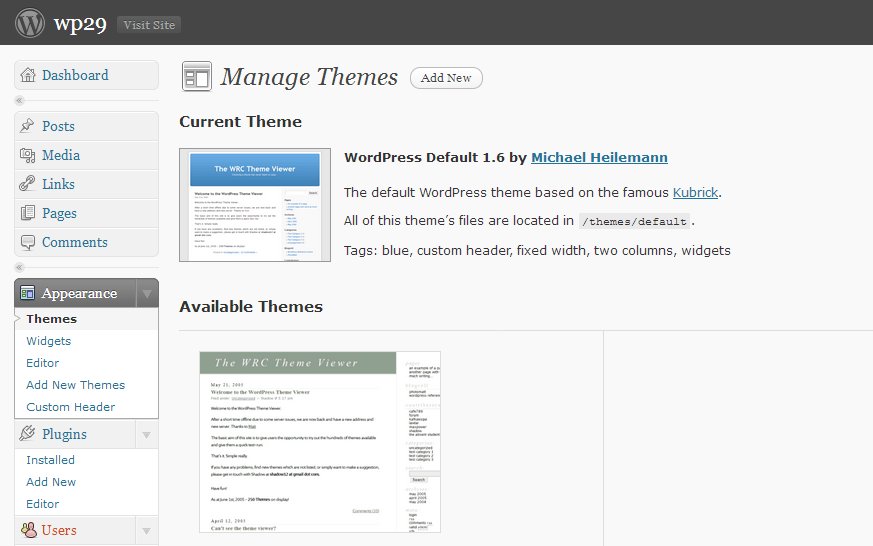Click the WordPress logo icon
The height and width of the screenshot is (546, 873).
(30, 23)
